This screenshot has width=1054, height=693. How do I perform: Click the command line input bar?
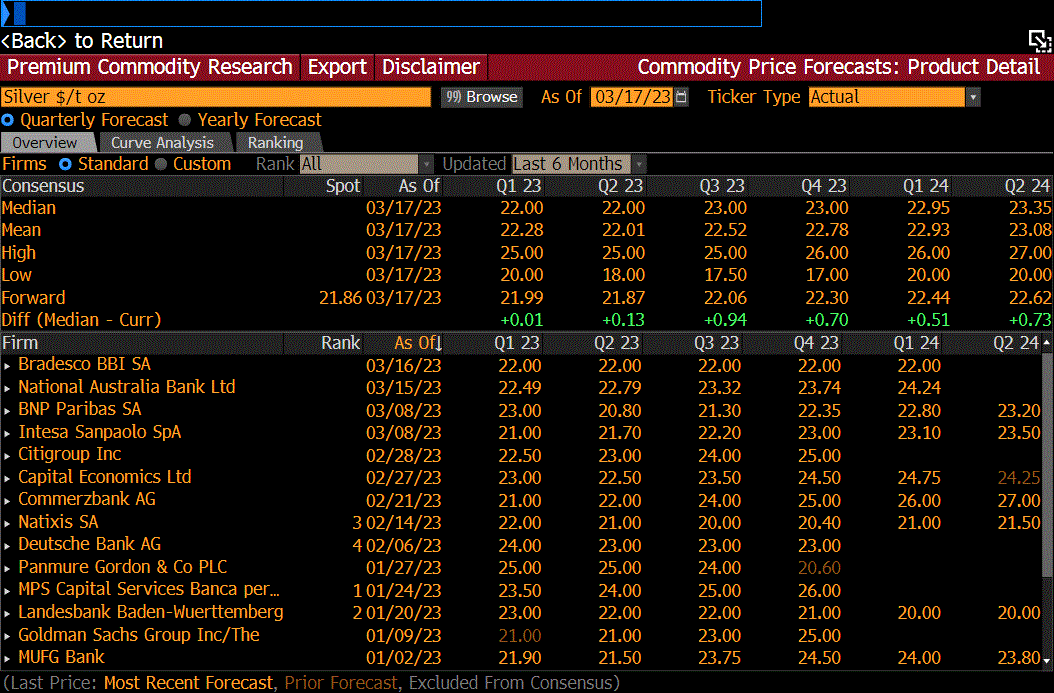pos(381,13)
